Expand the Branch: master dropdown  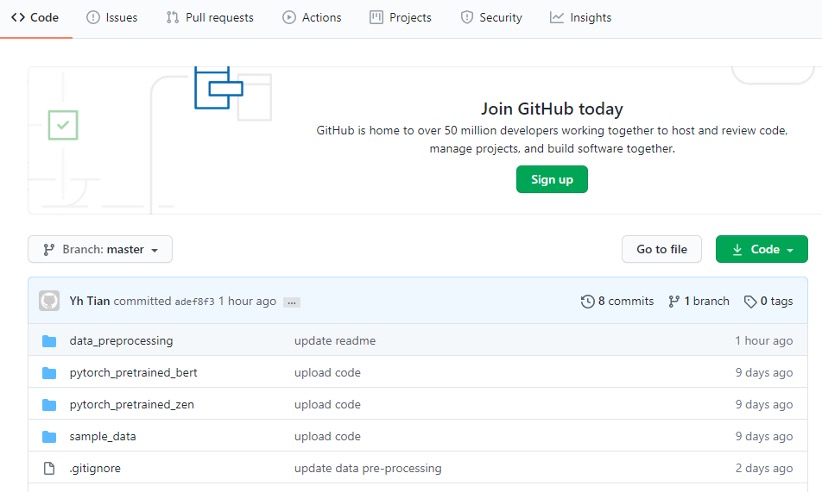point(100,249)
